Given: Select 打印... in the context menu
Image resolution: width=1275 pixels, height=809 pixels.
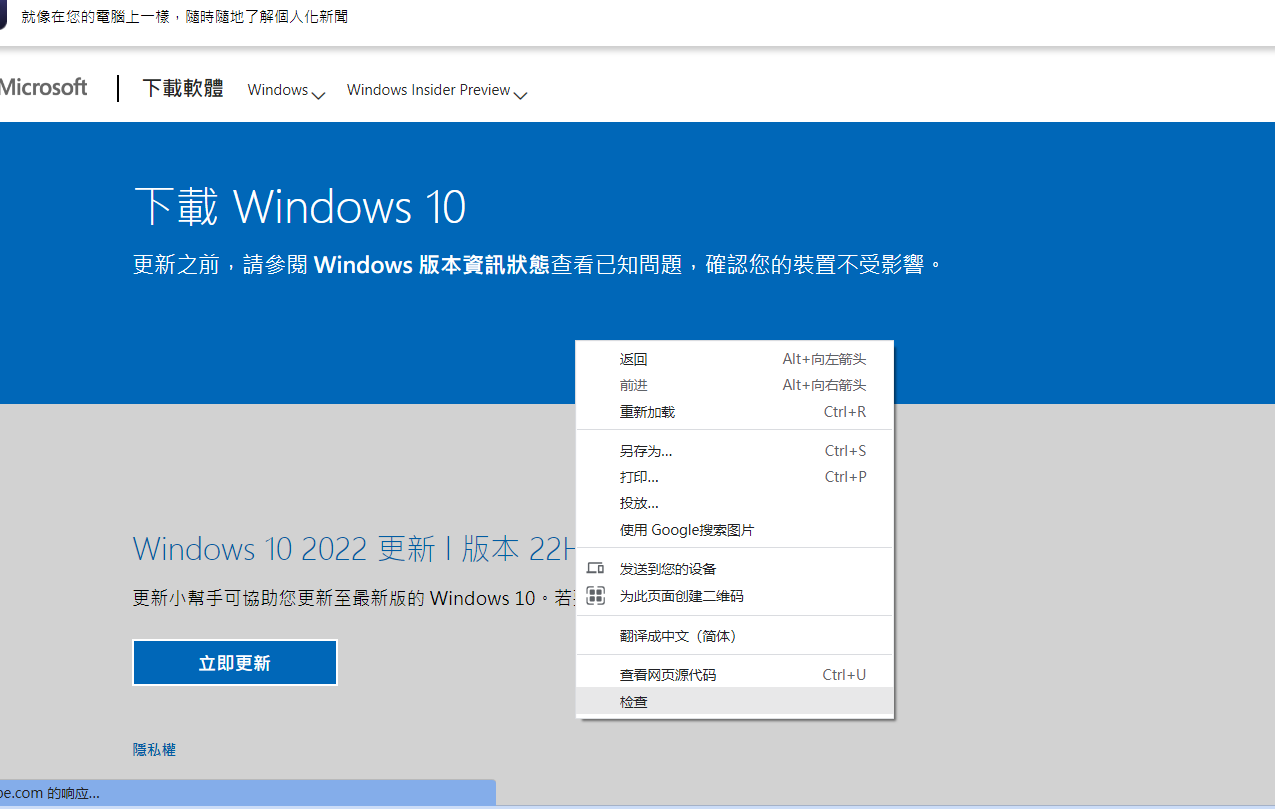Looking at the screenshot, I should pos(735,477).
